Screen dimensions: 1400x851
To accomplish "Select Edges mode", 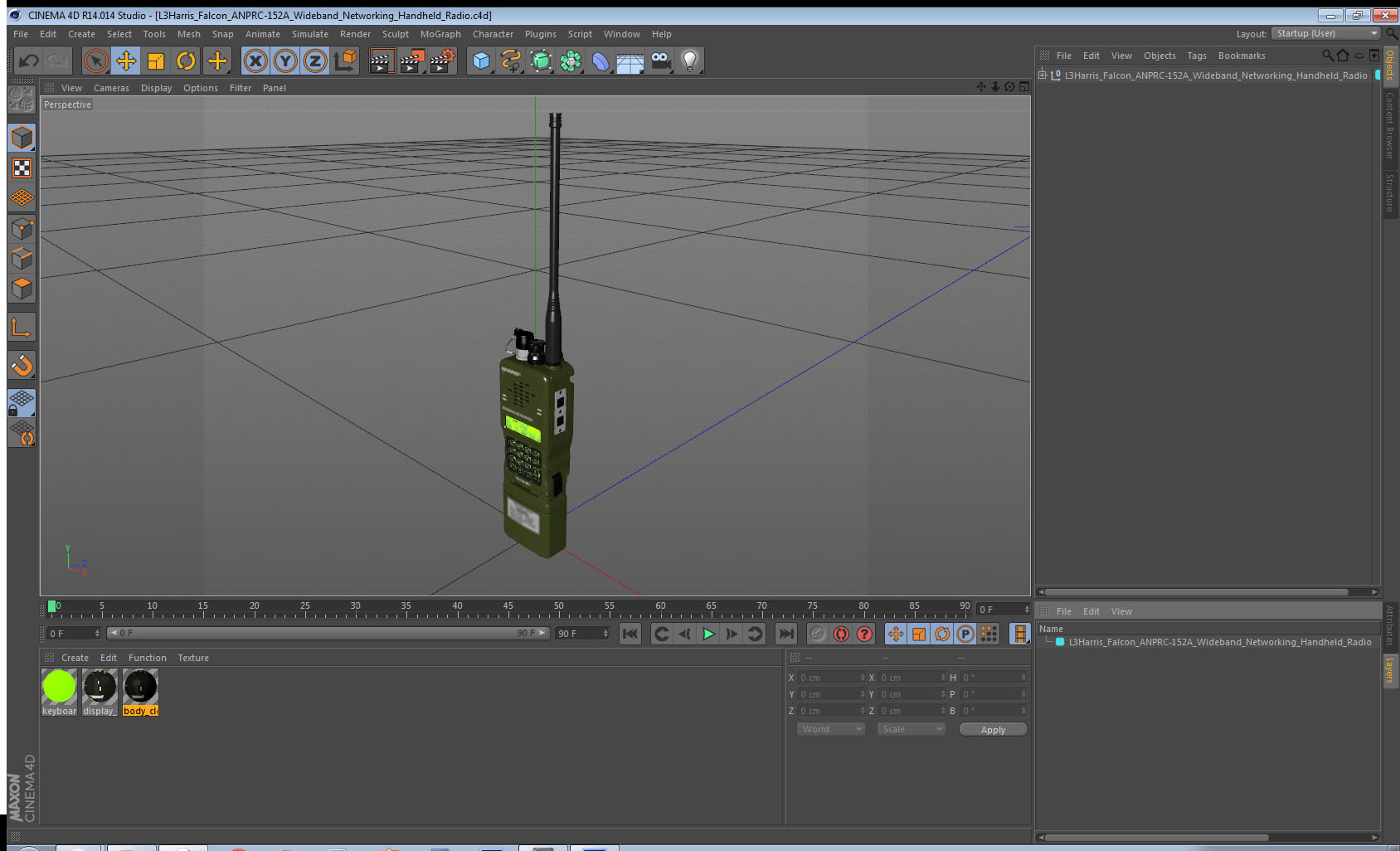I will tap(22, 259).
